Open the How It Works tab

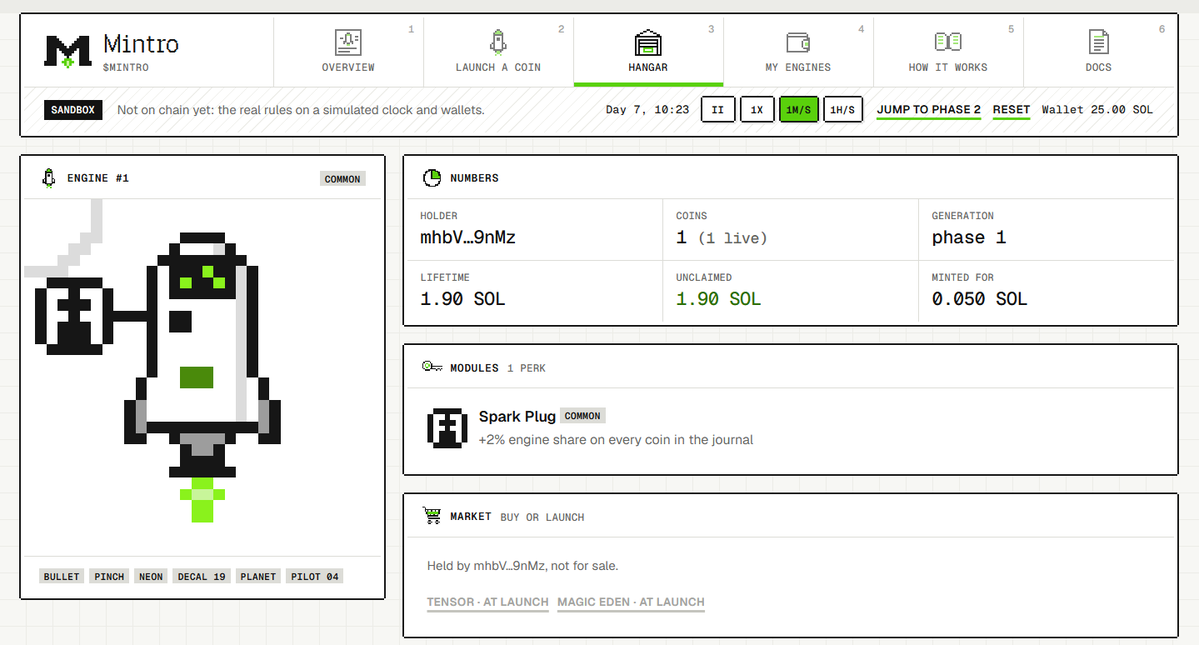947,52
